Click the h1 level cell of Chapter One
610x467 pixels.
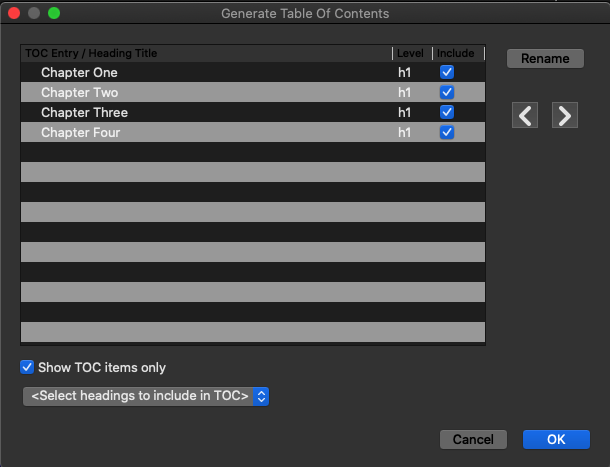(405, 72)
